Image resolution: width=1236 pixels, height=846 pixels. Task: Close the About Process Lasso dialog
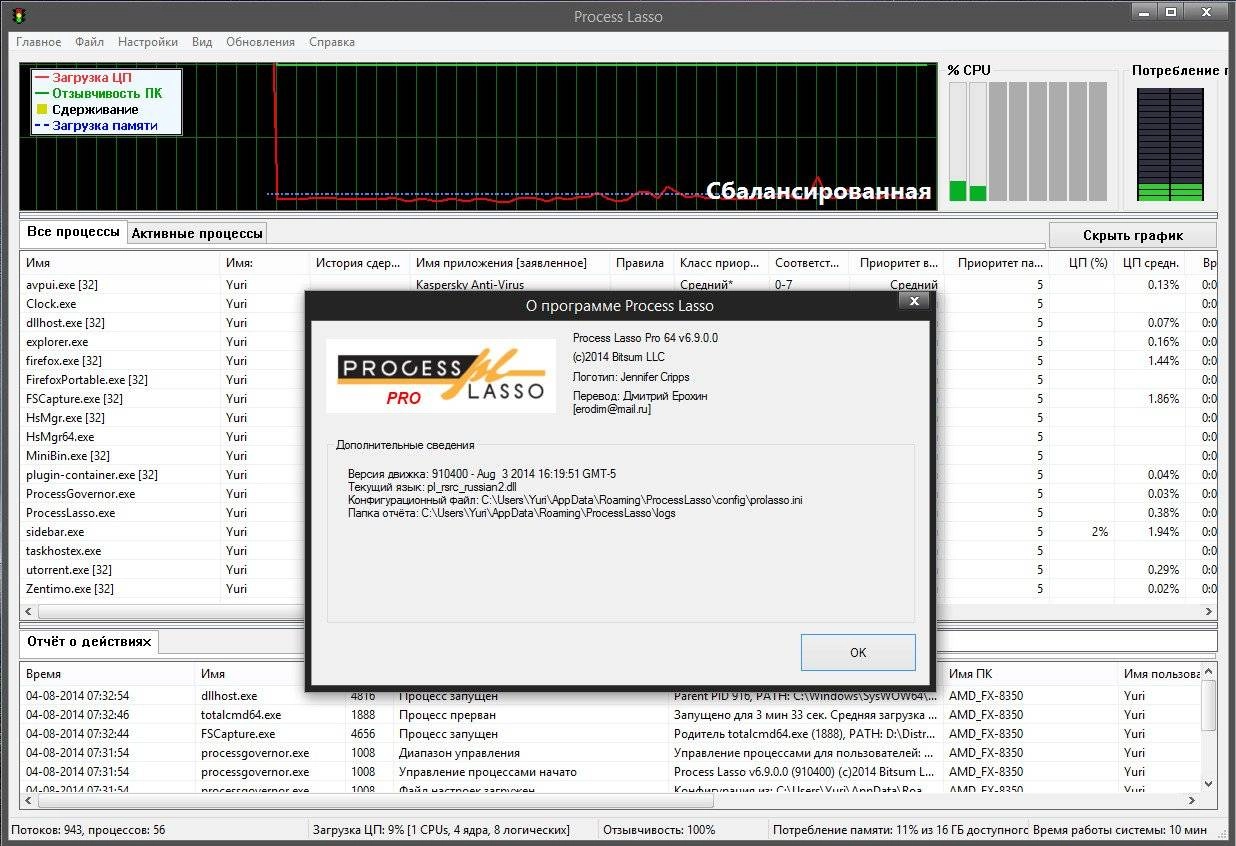912,300
